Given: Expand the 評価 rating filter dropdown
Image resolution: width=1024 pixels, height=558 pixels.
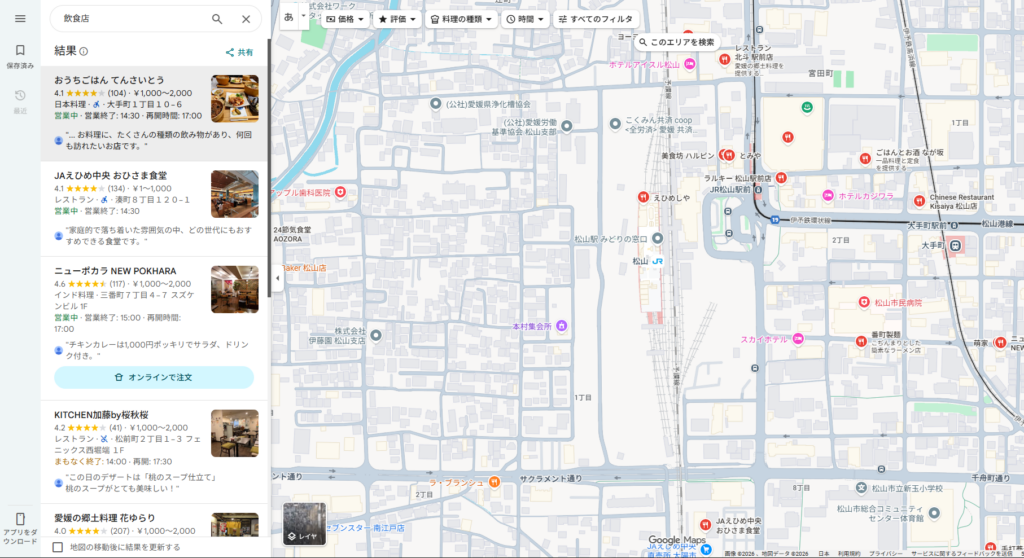Looking at the screenshot, I should coord(397,19).
